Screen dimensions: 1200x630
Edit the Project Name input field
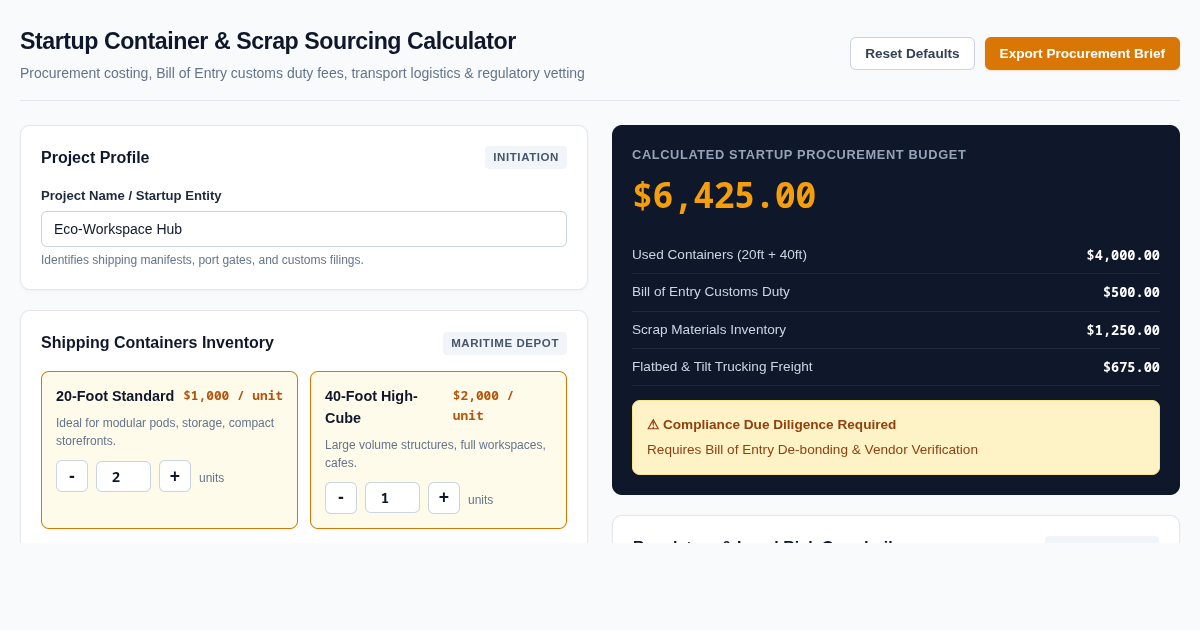[304, 229]
